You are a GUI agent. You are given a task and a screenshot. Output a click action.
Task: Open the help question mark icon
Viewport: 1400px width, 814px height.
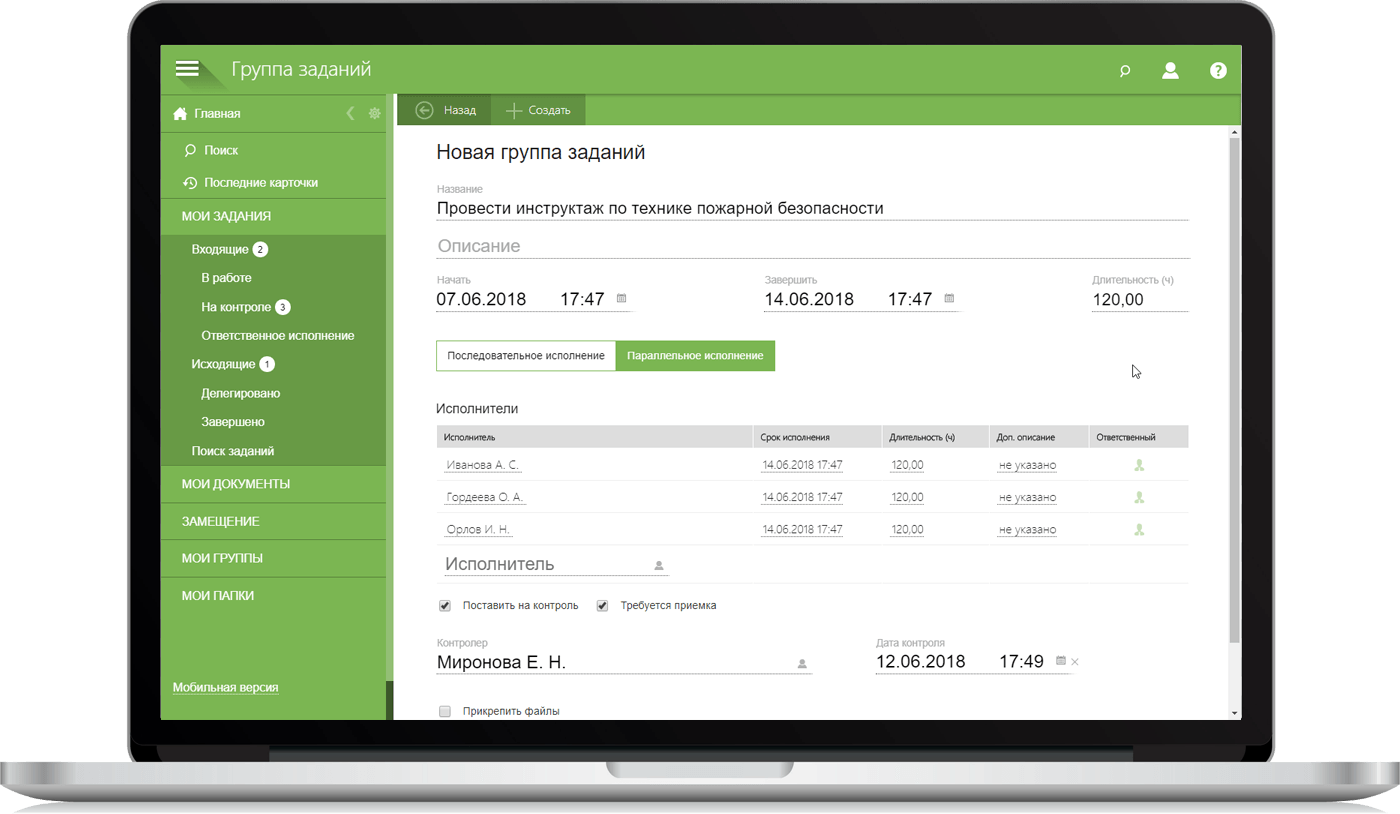point(1218,70)
